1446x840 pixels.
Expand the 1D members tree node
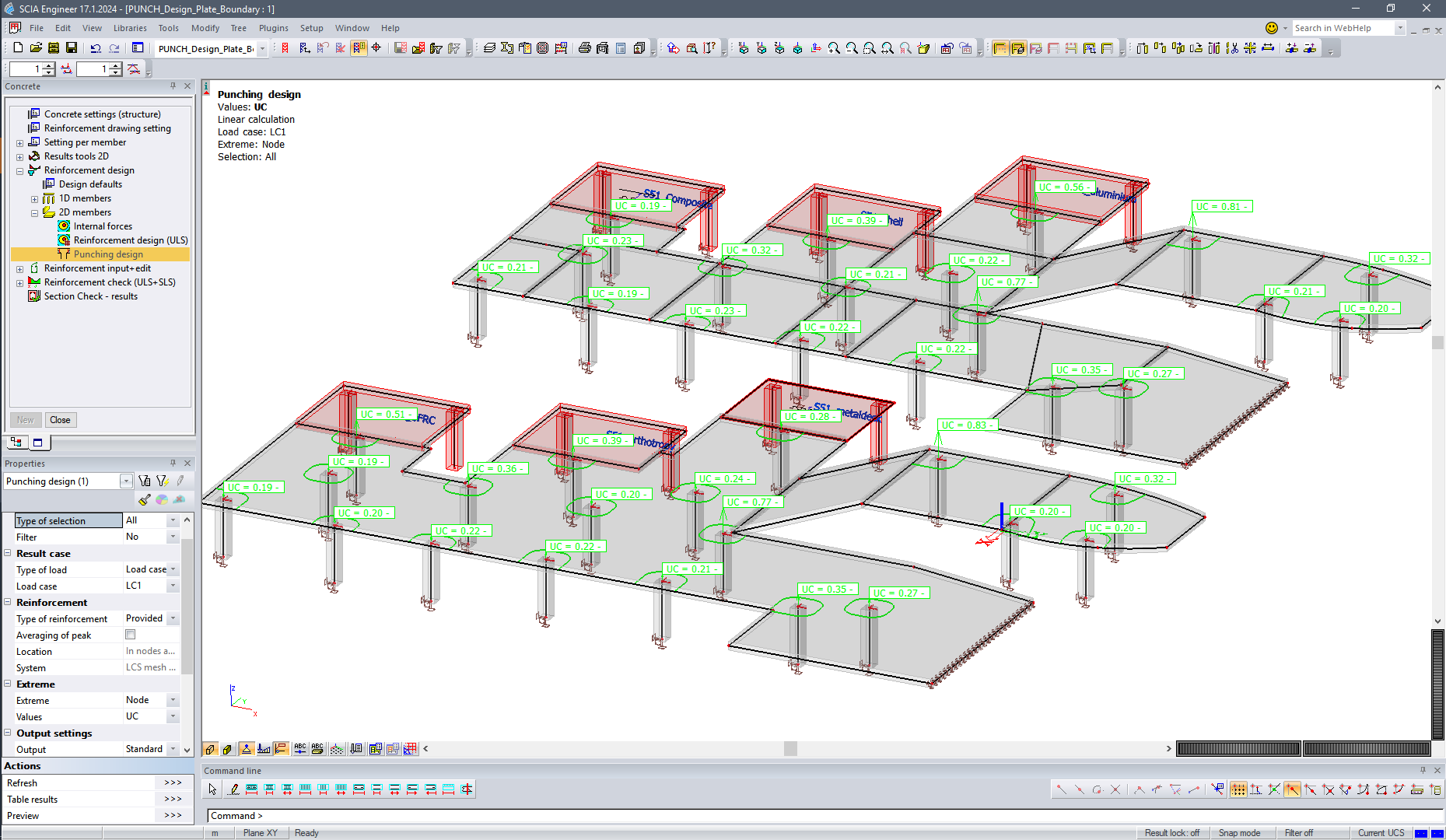[34, 199]
